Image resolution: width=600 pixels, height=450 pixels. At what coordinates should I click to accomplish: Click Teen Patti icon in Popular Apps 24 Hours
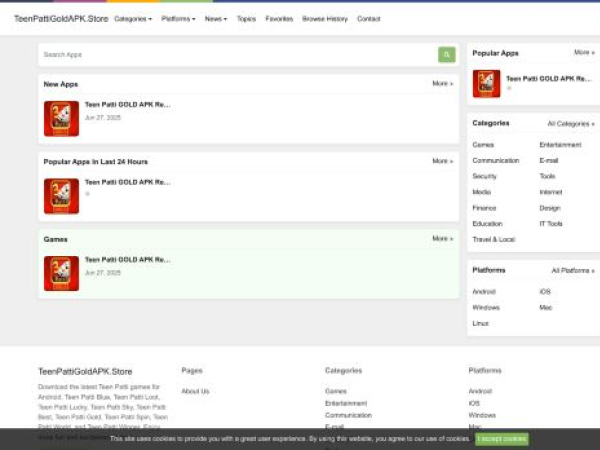[x=61, y=196]
